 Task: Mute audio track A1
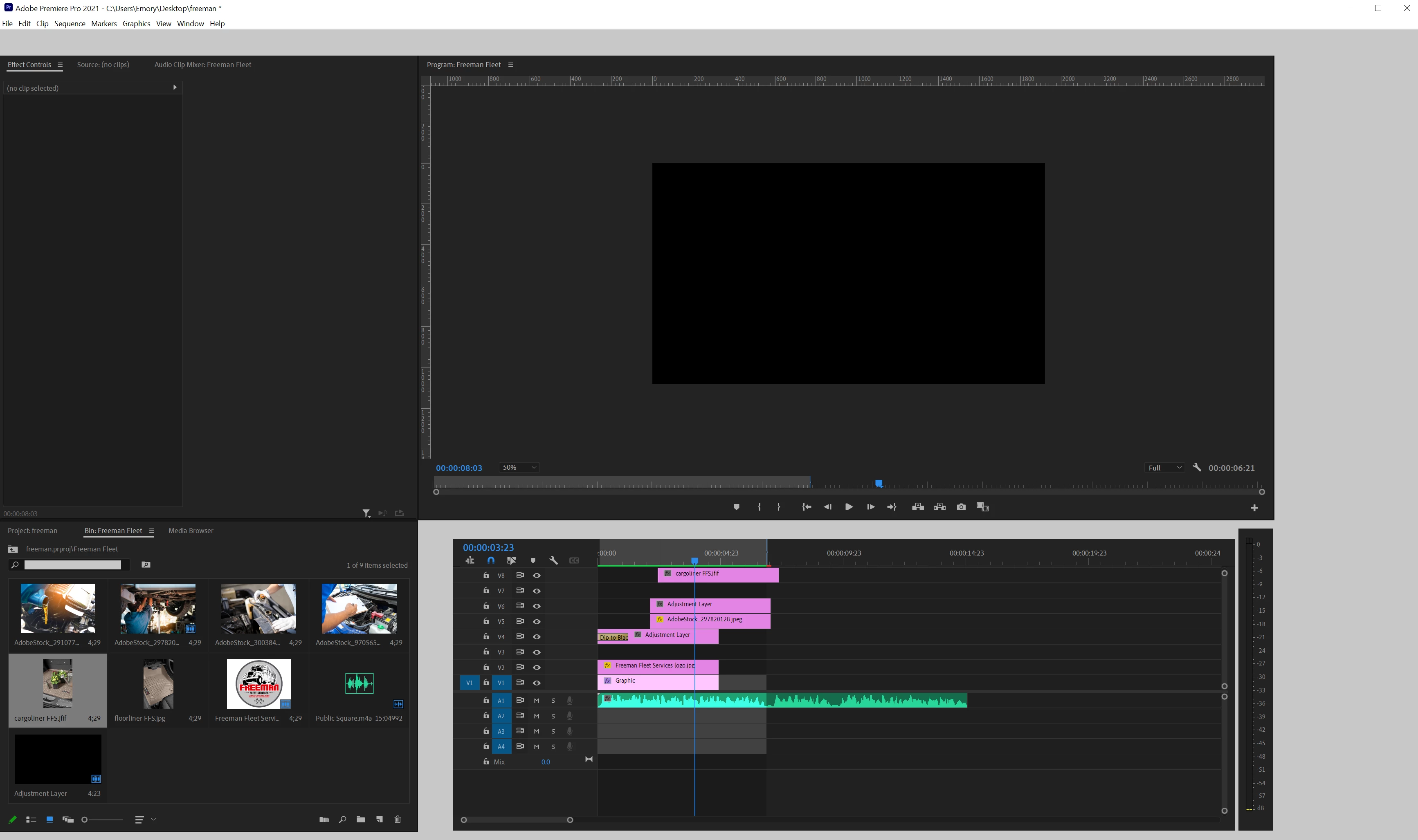[536, 701]
